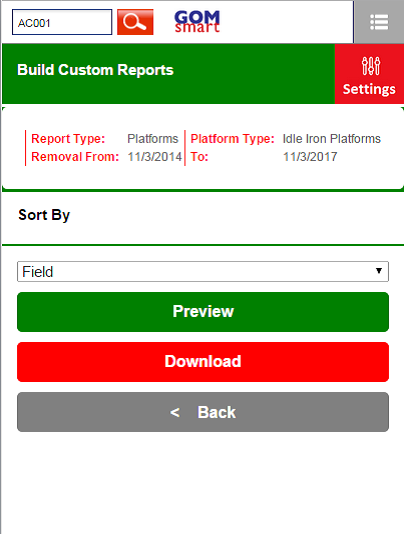Click the To date 11/3/2017
The width and height of the screenshot is (404, 534).
(x=310, y=157)
